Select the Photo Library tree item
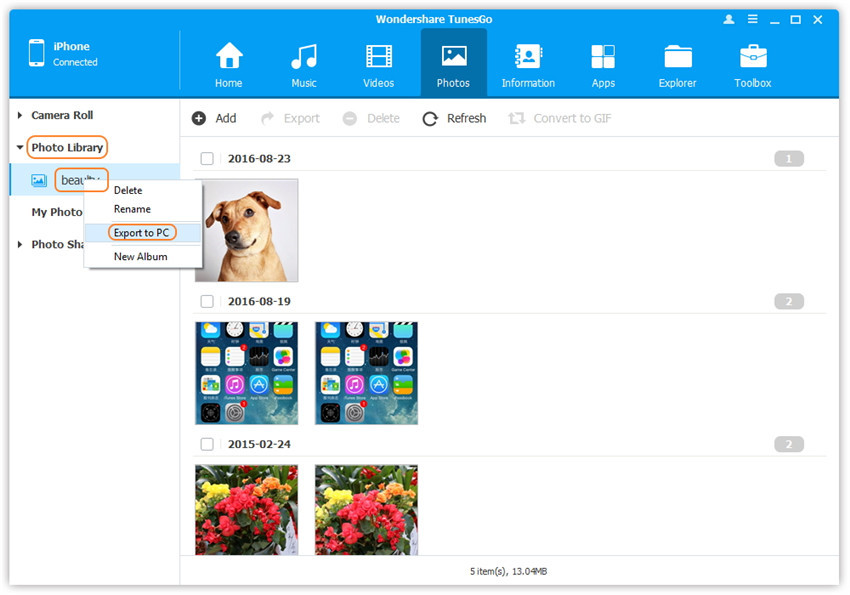Screen dimensions: 850x595 point(67,147)
